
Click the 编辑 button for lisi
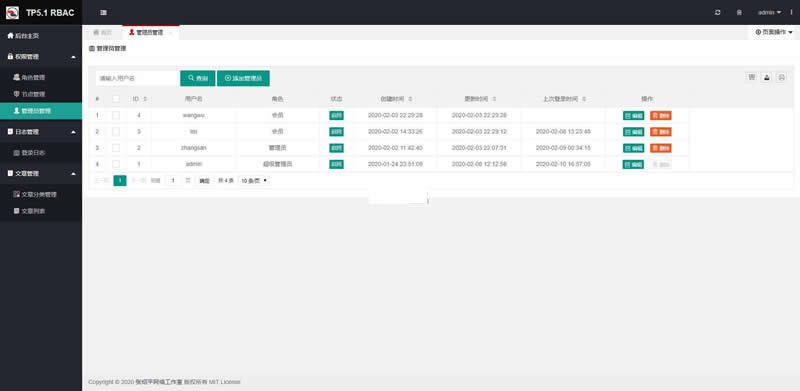point(634,132)
